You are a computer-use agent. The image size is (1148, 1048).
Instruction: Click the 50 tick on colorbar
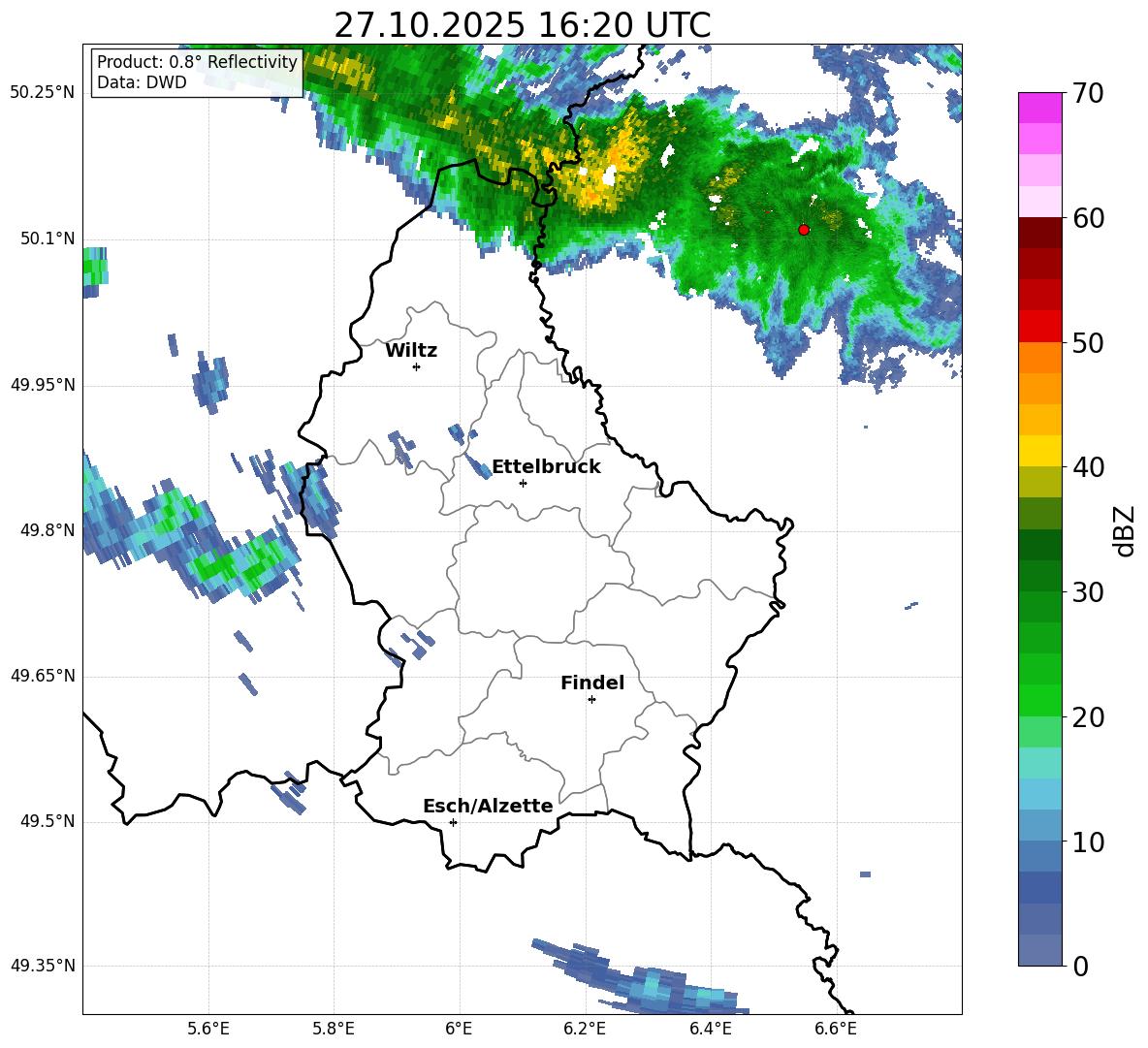(1088, 342)
